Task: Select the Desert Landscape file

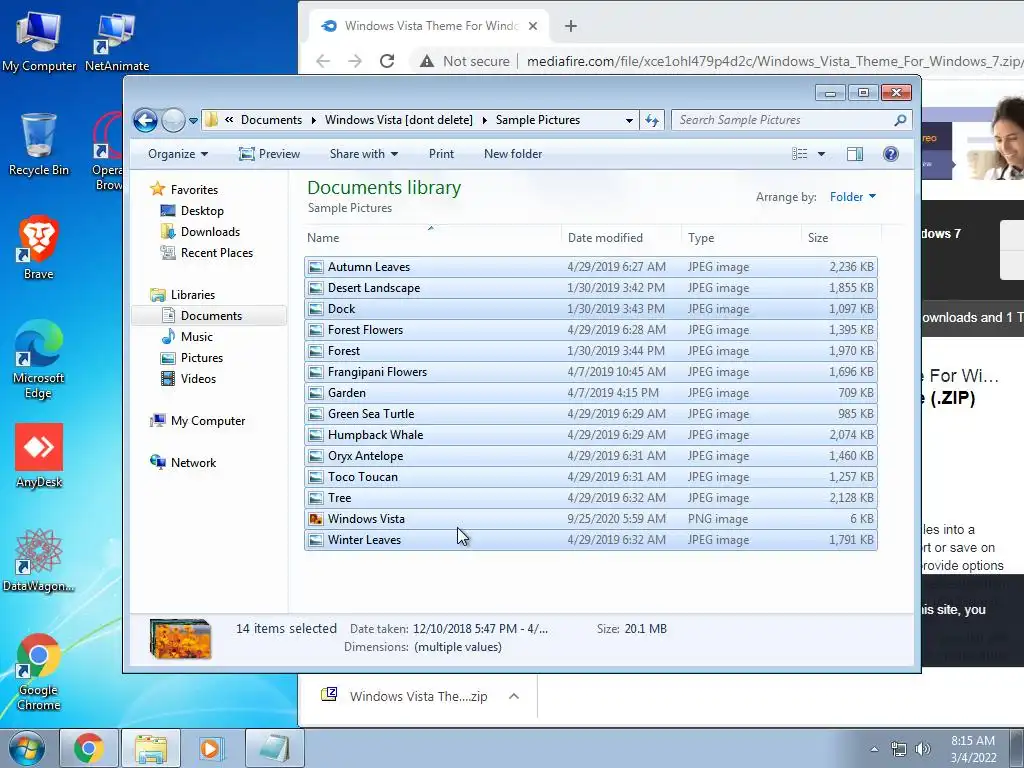Action: [x=590, y=287]
